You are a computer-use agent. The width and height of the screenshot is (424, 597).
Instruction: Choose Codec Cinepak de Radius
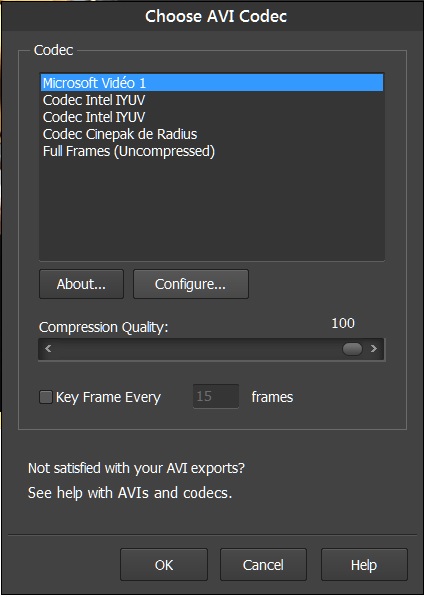coord(212,134)
